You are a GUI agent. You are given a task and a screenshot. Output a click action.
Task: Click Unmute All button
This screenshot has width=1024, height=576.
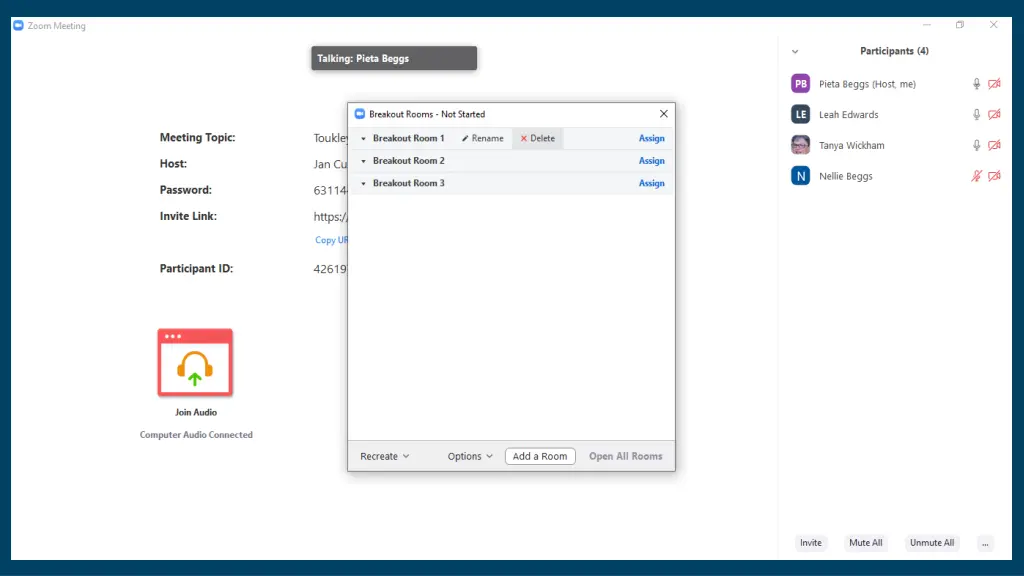[x=932, y=543]
